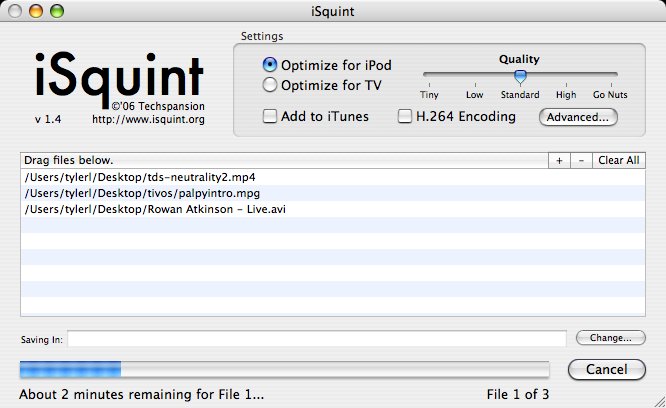Cancel the current conversion
The height and width of the screenshot is (408, 666).
pos(607,369)
